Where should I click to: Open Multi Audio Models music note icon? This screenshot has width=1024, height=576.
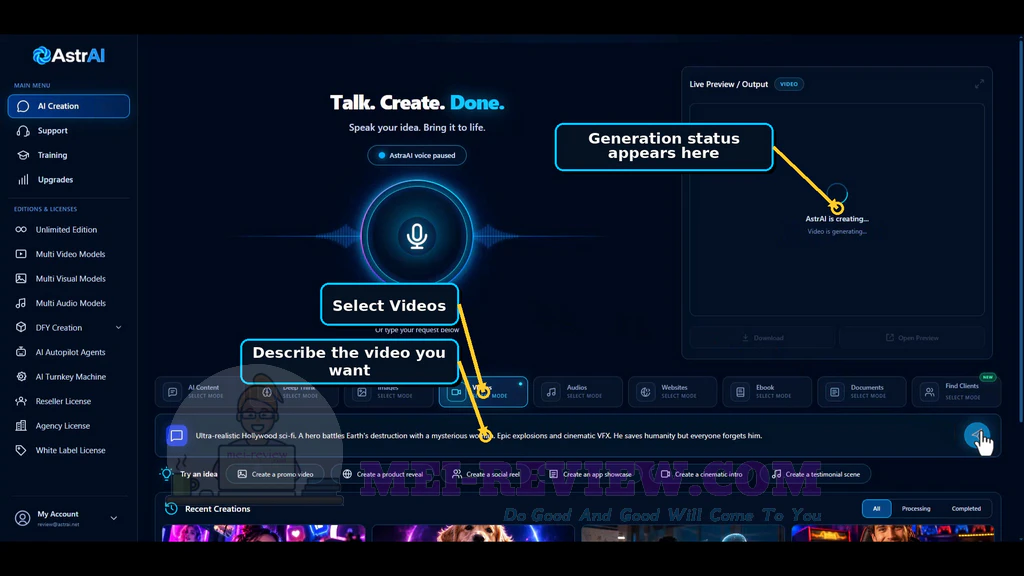pyautogui.click(x=21, y=303)
